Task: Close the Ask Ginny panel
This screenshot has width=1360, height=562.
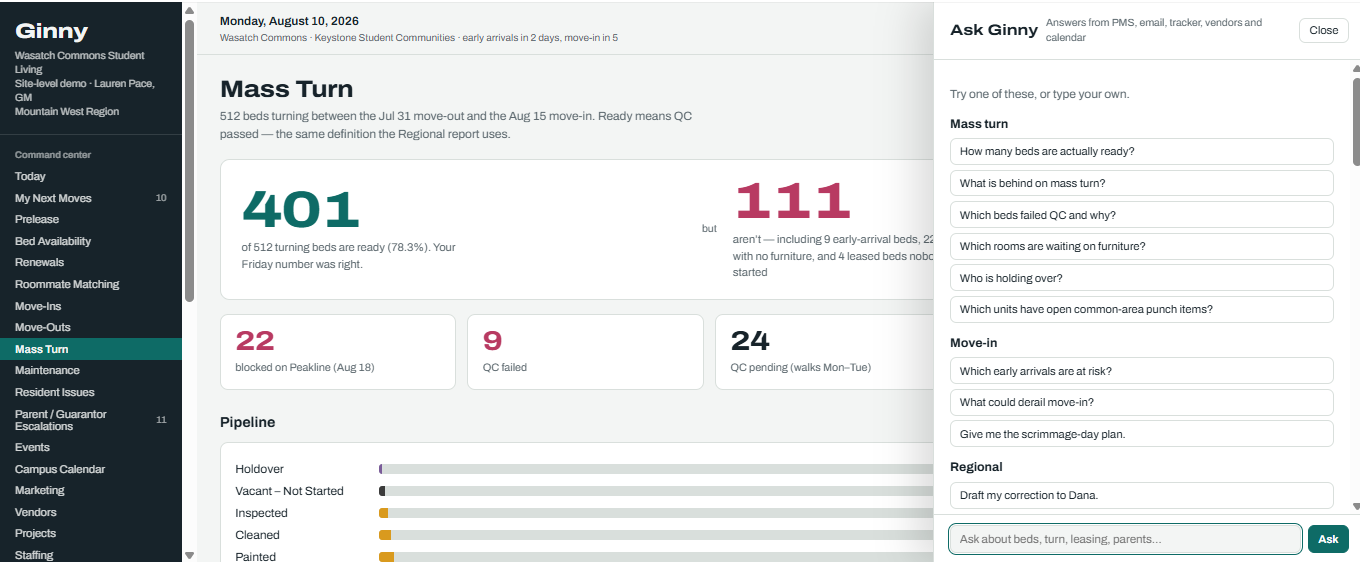Action: [x=1323, y=30]
